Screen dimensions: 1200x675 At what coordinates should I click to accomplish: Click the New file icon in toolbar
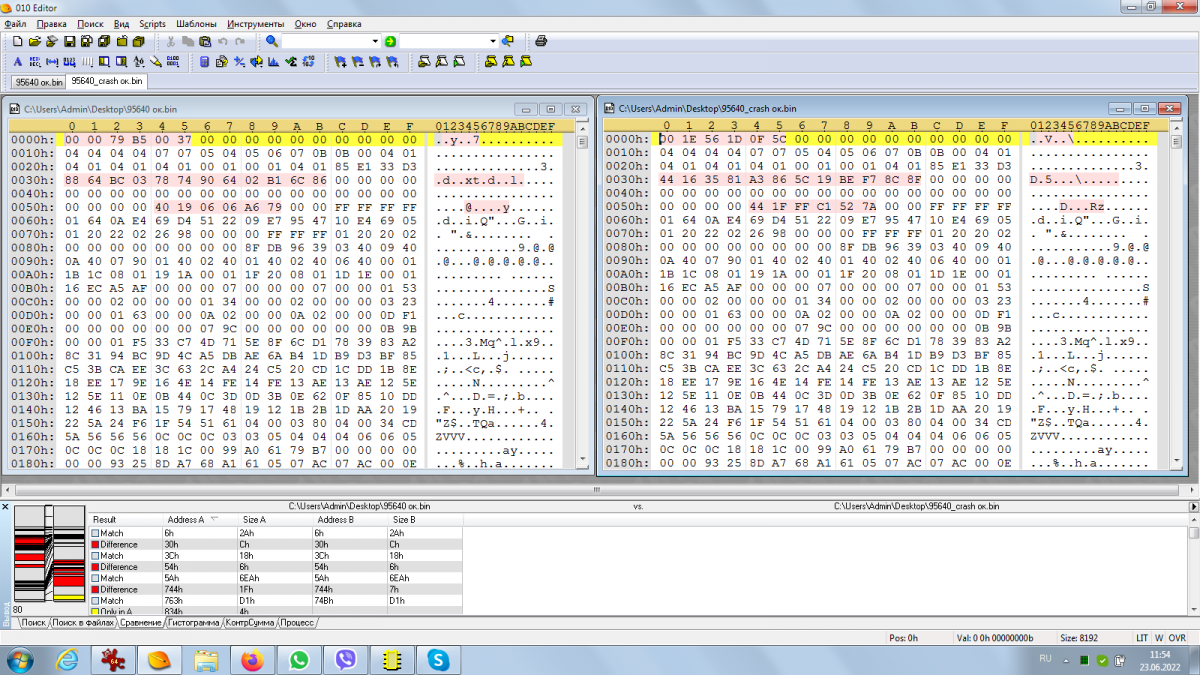tap(17, 42)
